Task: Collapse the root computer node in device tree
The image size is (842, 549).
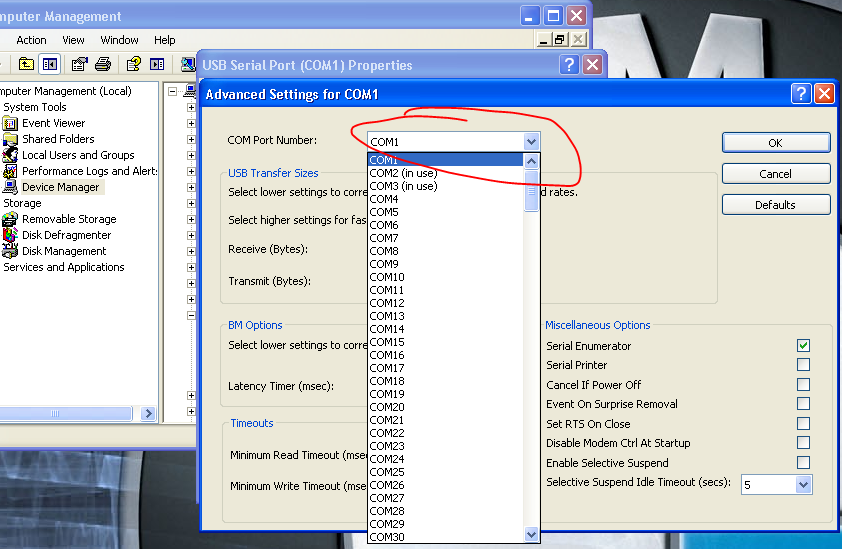Action: tap(172, 91)
